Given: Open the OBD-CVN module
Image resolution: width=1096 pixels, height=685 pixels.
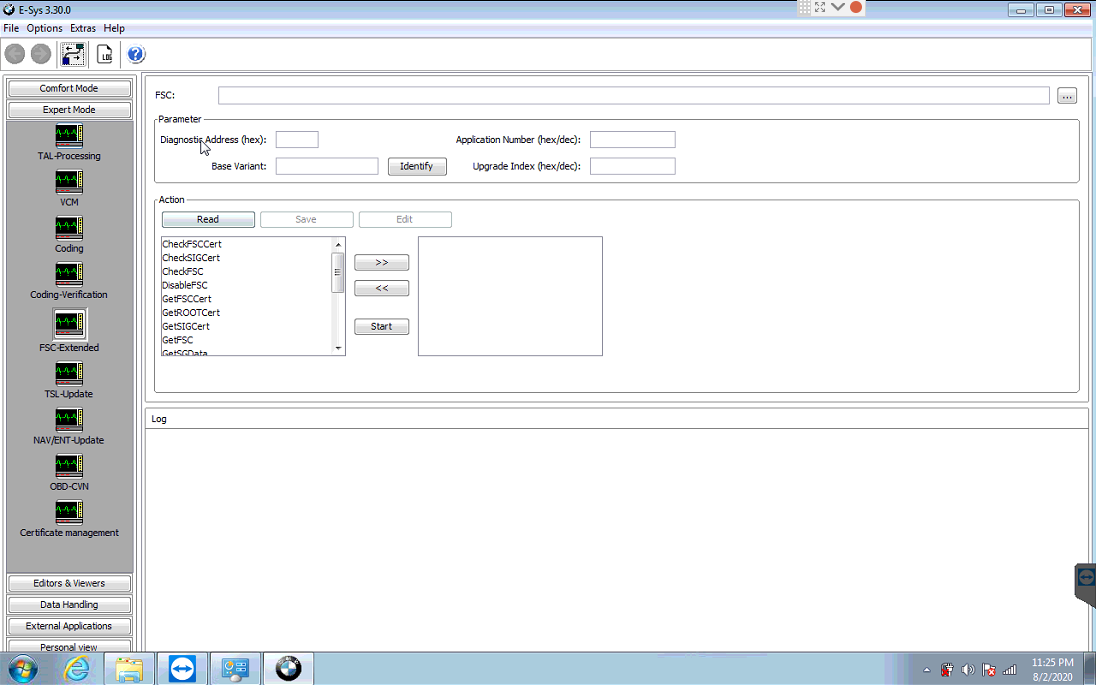Looking at the screenshot, I should click(x=68, y=472).
